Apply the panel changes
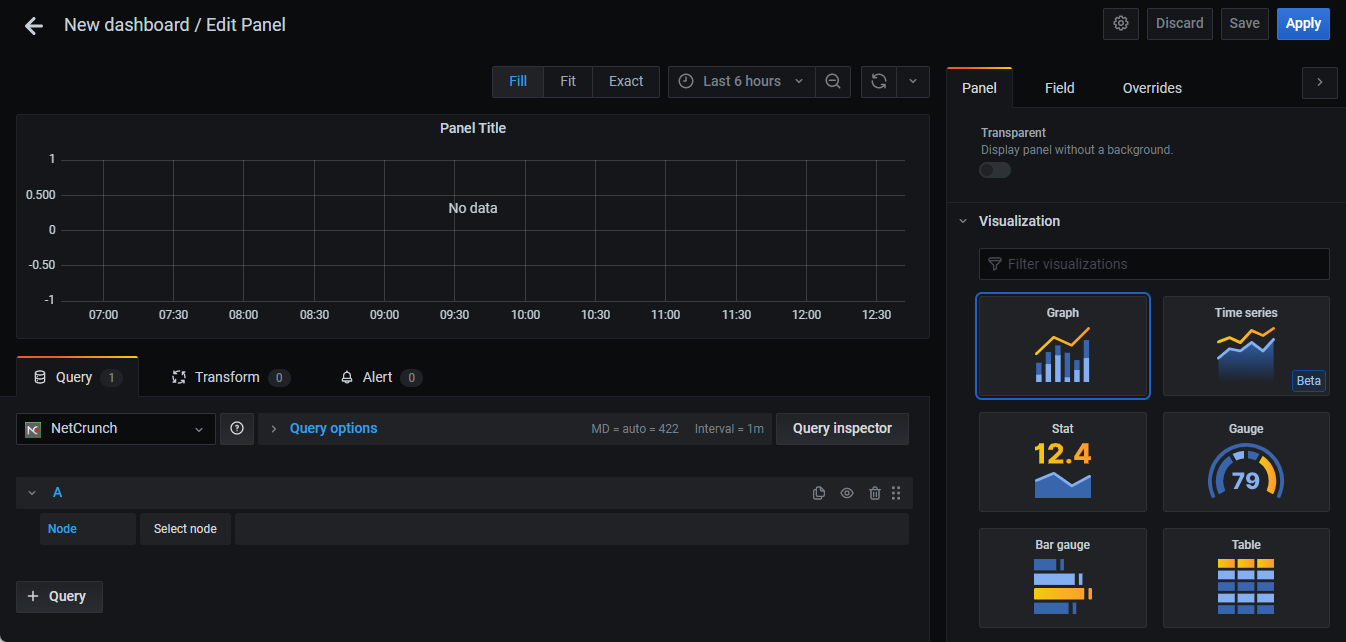The image size is (1346, 642). (1303, 24)
